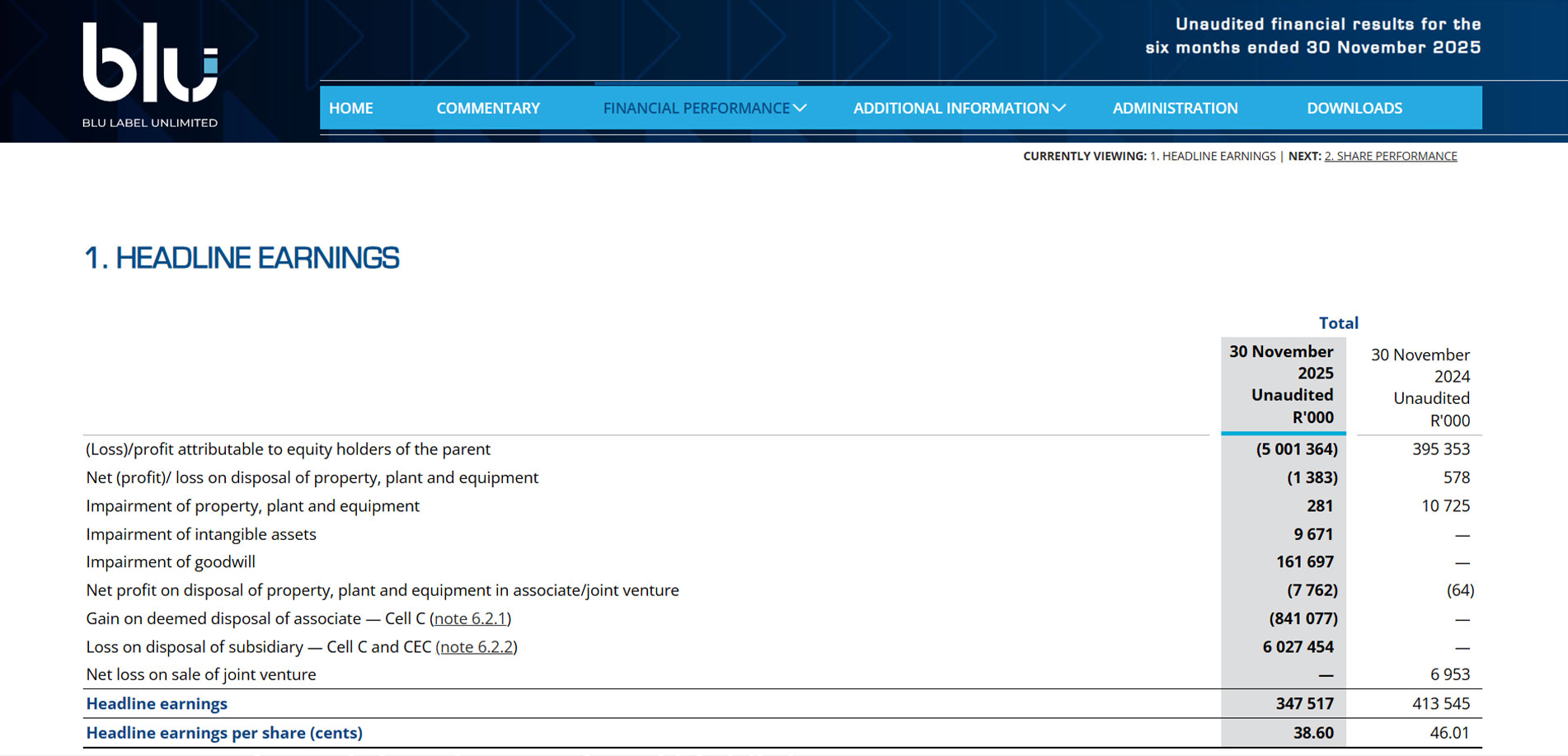1568x756 pixels.
Task: Select the 347 517 headline earnings value
Action: (x=1305, y=704)
